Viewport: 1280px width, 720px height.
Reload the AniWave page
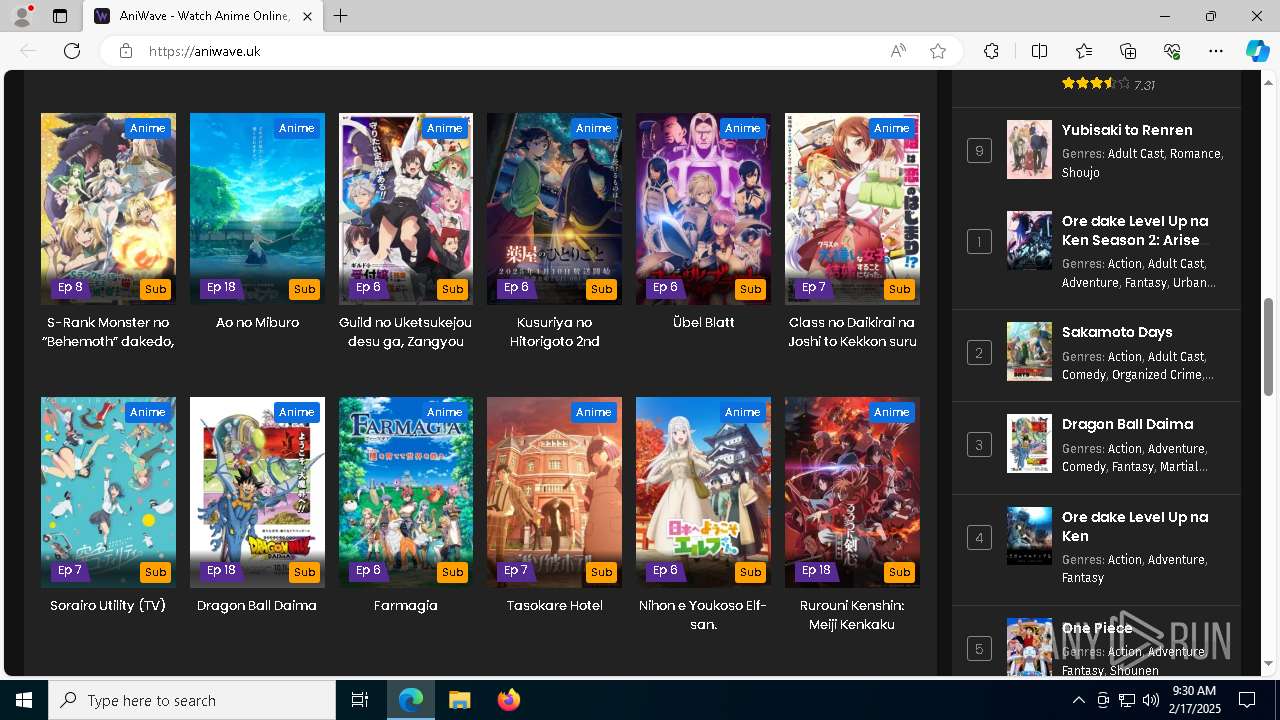coord(72,51)
